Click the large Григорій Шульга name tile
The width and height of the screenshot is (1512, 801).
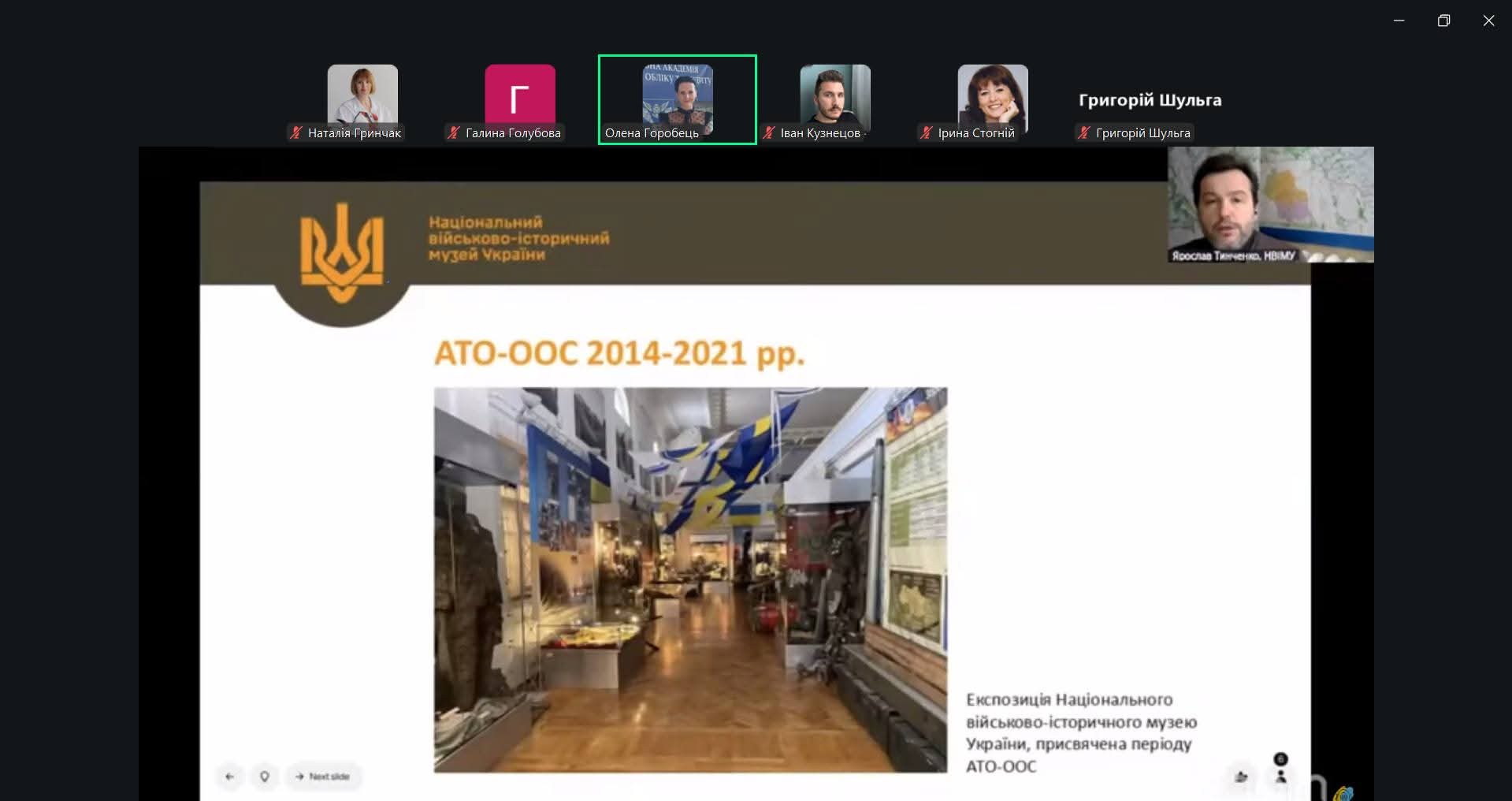1150,100
